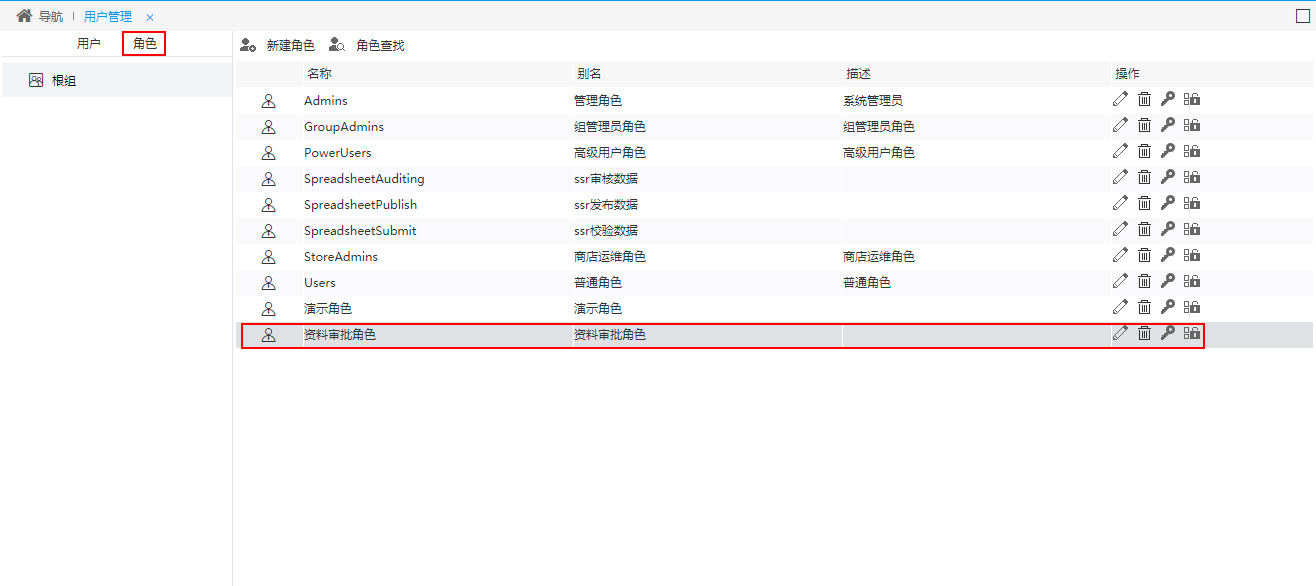Open the 用户管理 tab
Image resolution: width=1316 pixels, height=586 pixels.
coord(108,17)
